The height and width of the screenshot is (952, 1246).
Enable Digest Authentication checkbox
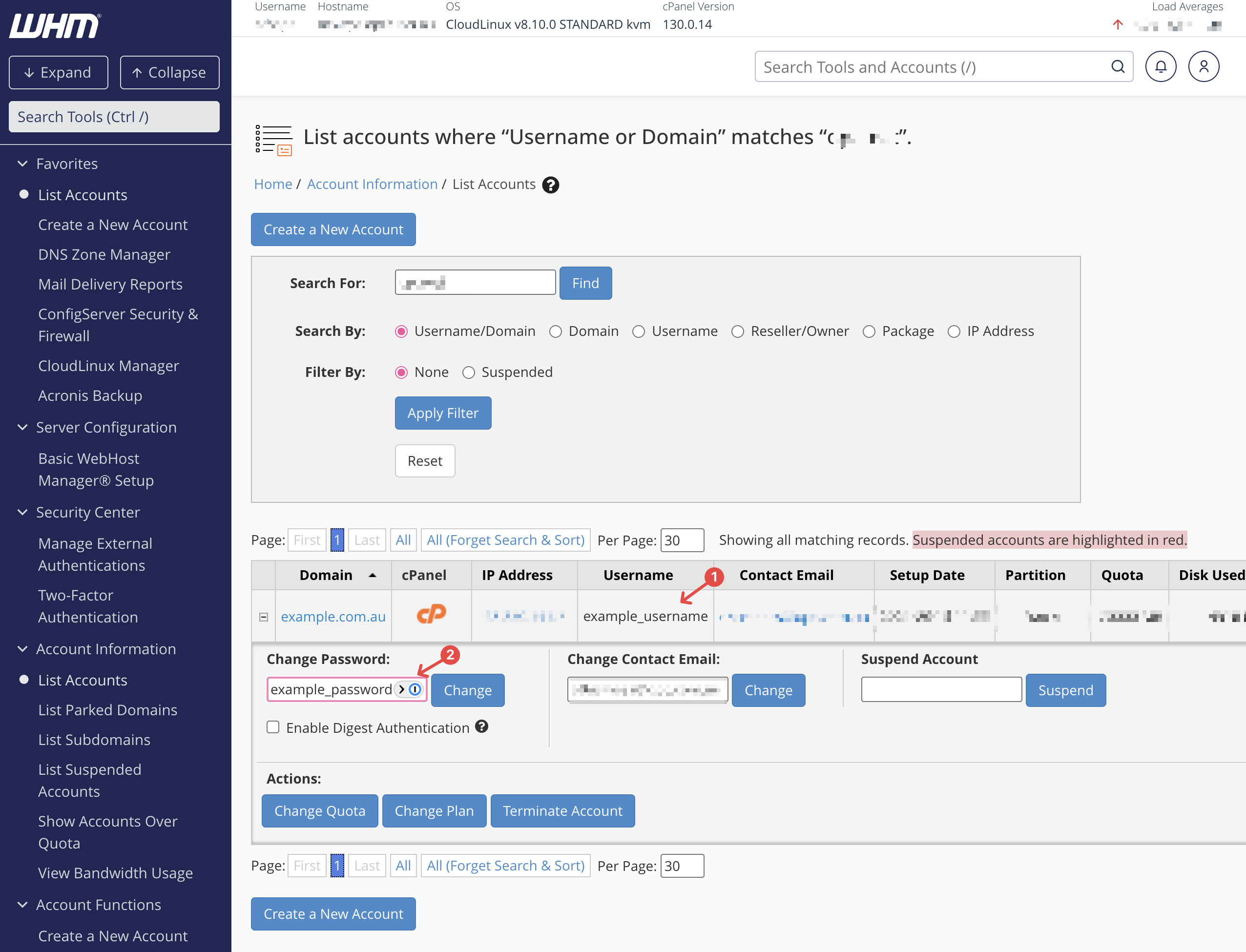pyautogui.click(x=273, y=727)
